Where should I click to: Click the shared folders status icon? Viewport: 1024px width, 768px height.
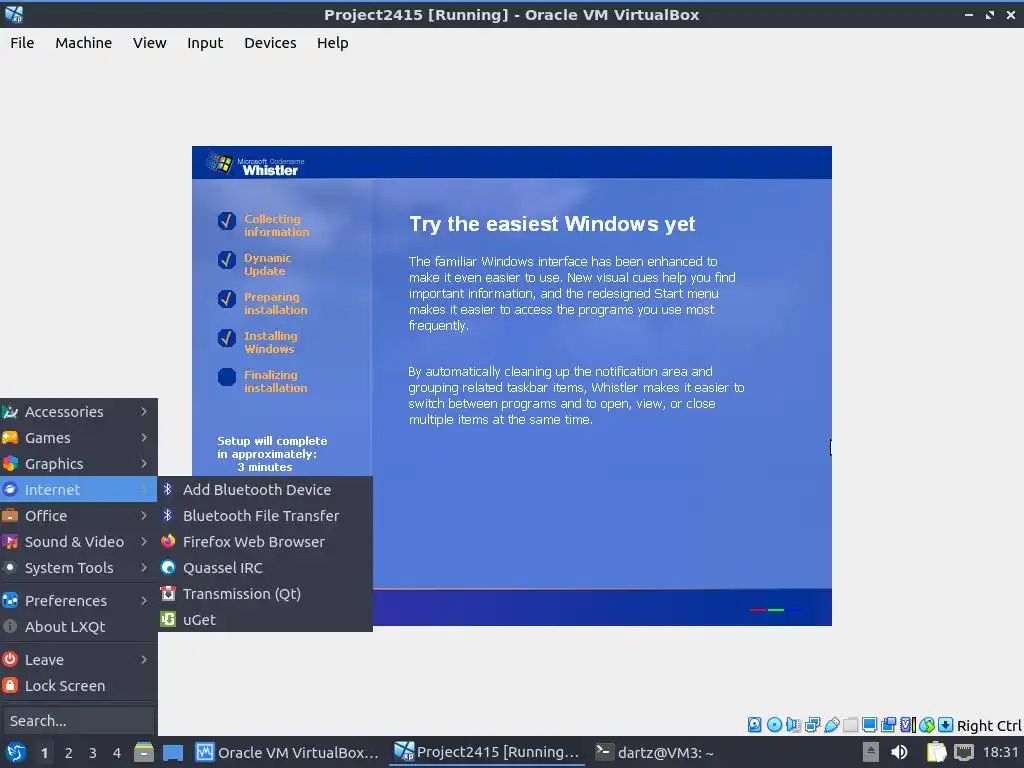click(x=850, y=725)
